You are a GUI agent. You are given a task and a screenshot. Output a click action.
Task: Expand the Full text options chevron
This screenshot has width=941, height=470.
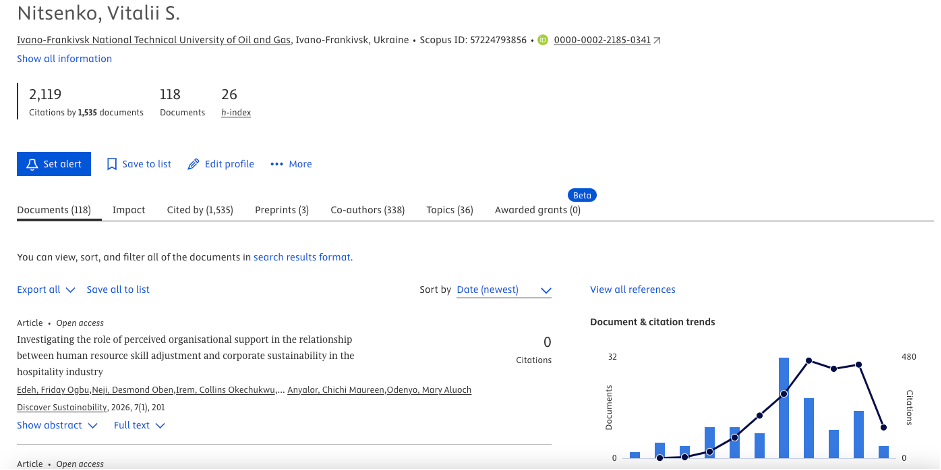160,426
